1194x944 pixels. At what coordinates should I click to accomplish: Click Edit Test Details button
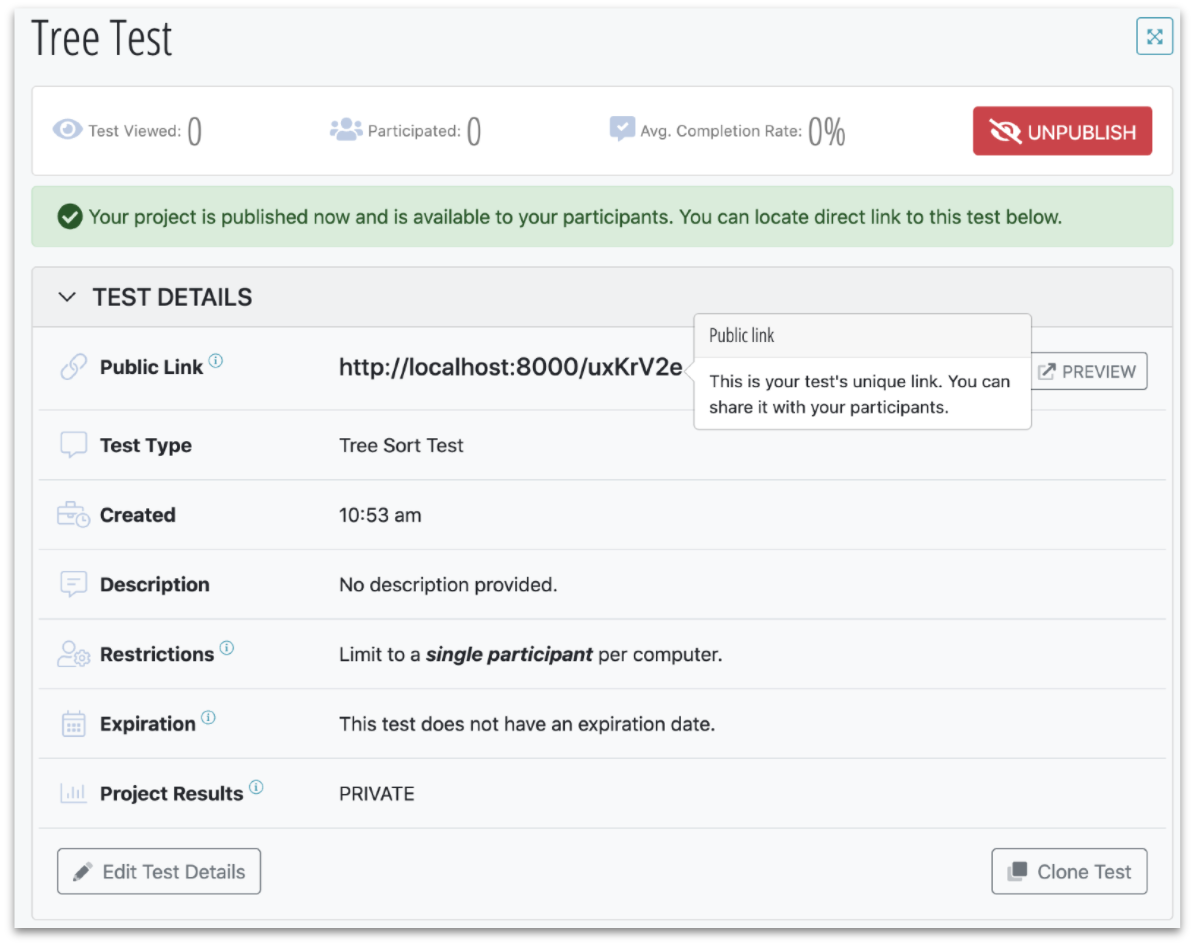(159, 871)
